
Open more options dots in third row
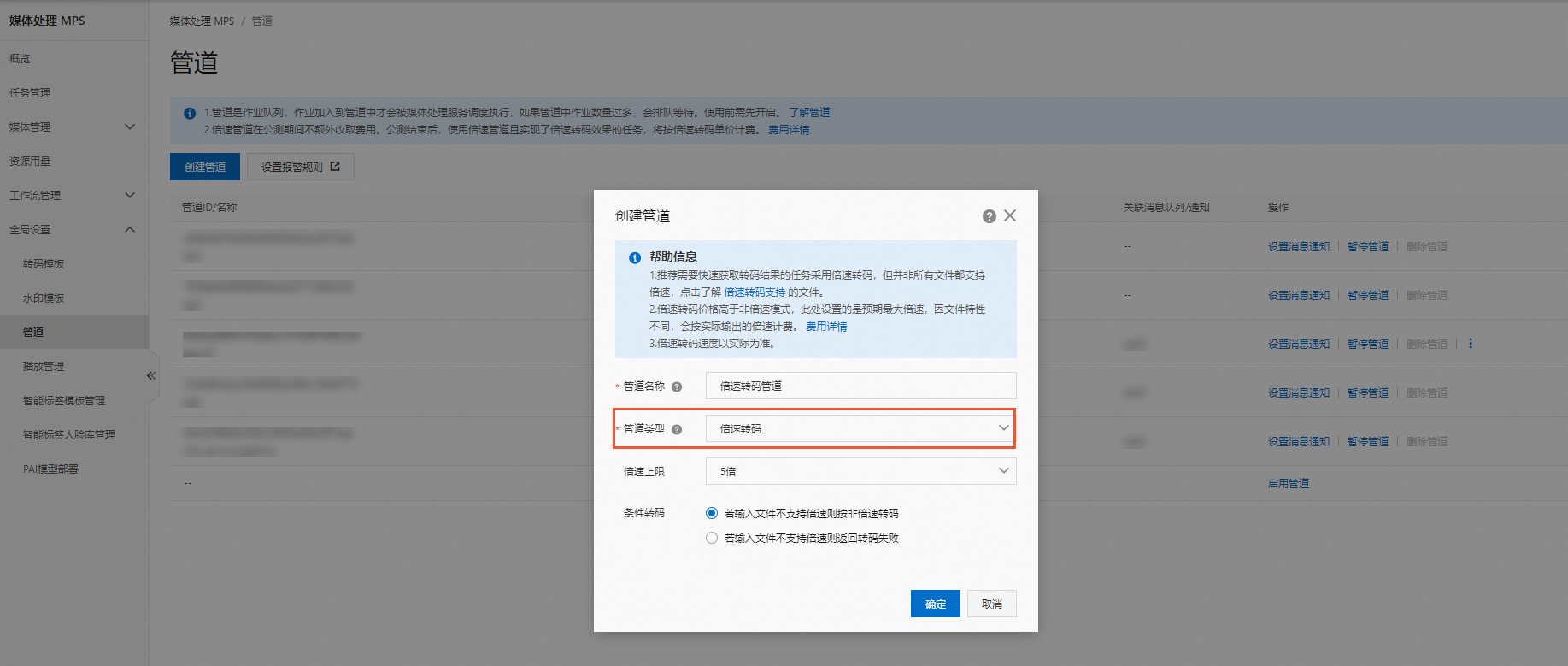(x=1471, y=344)
